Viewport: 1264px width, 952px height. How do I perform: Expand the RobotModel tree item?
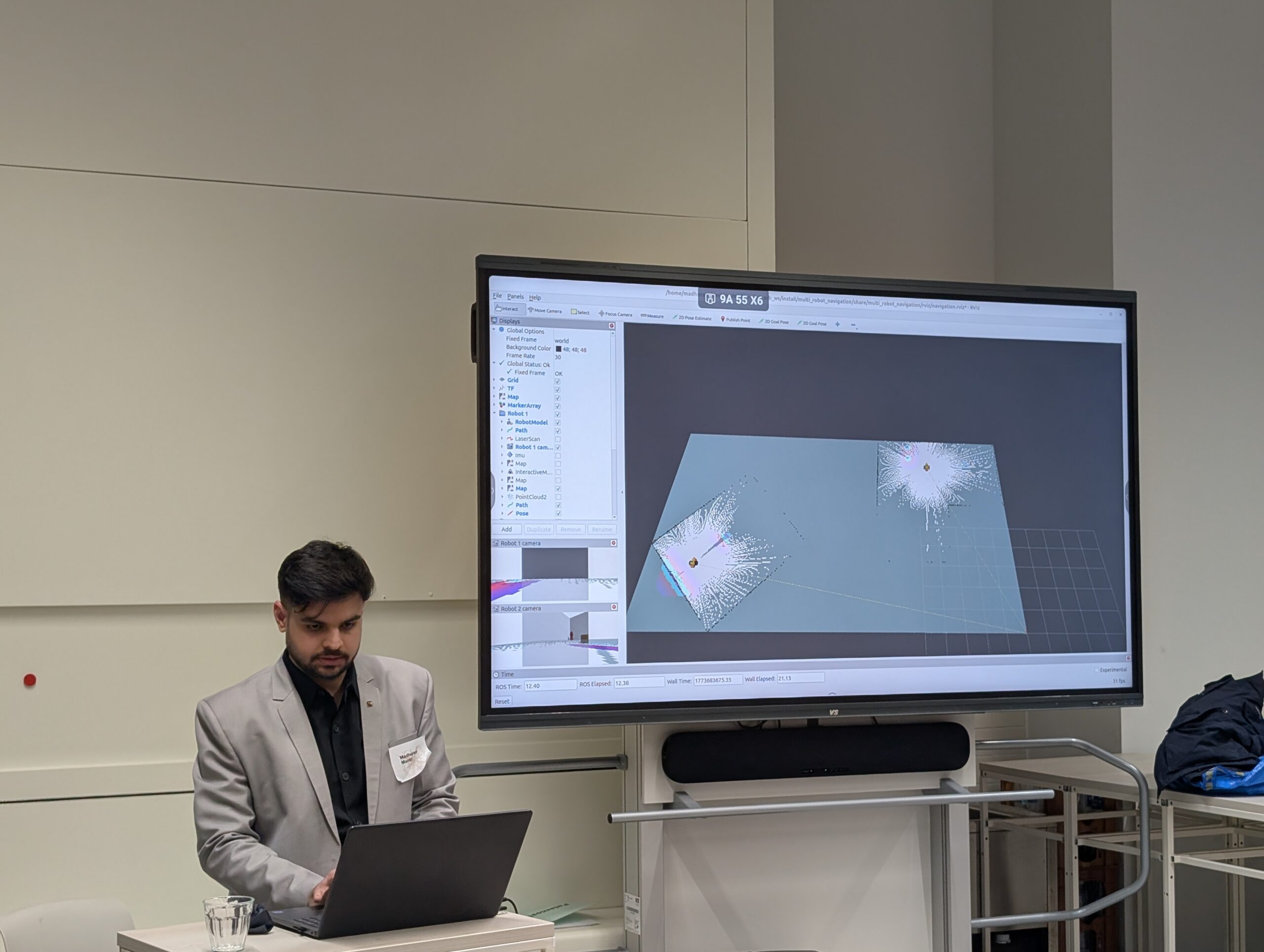pyautogui.click(x=502, y=422)
